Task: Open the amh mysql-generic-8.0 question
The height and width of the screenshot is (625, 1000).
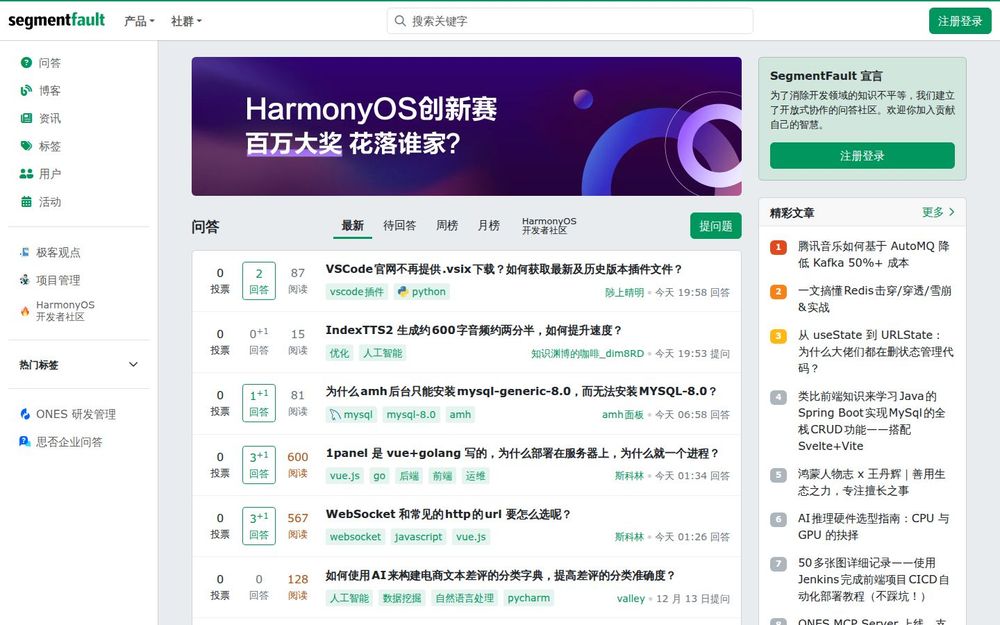Action: pyautogui.click(x=521, y=391)
